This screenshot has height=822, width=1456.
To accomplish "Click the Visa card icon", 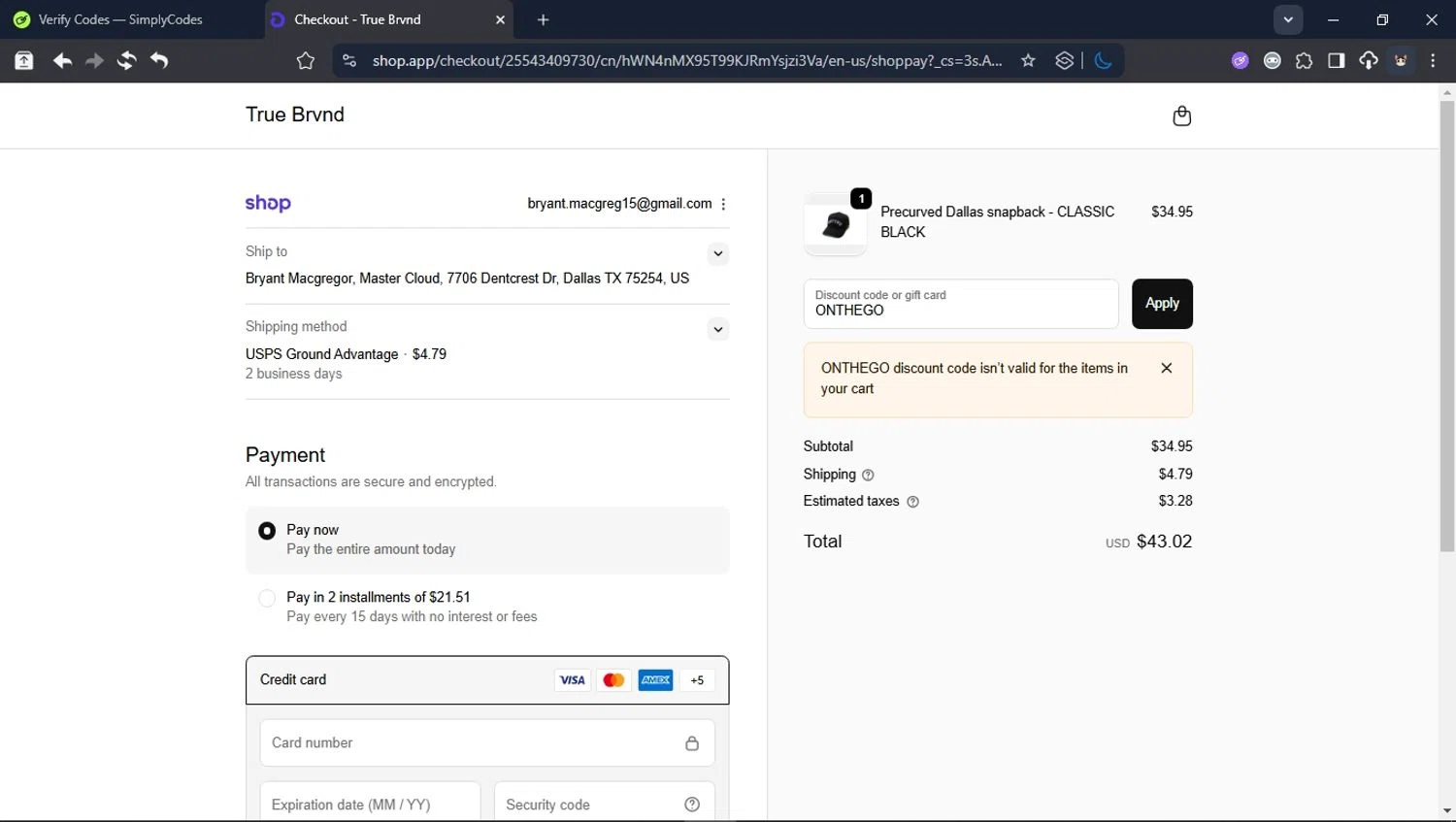I will [573, 680].
